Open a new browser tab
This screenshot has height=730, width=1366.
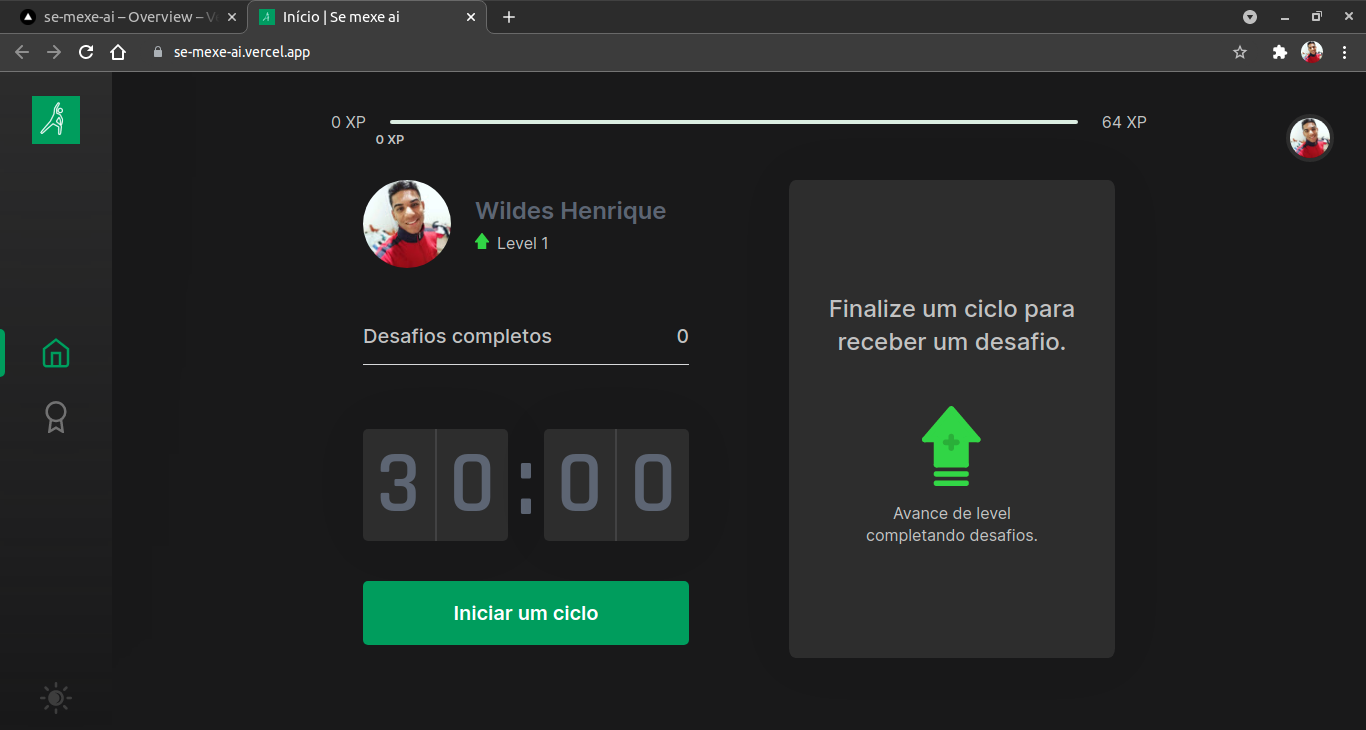click(x=509, y=17)
